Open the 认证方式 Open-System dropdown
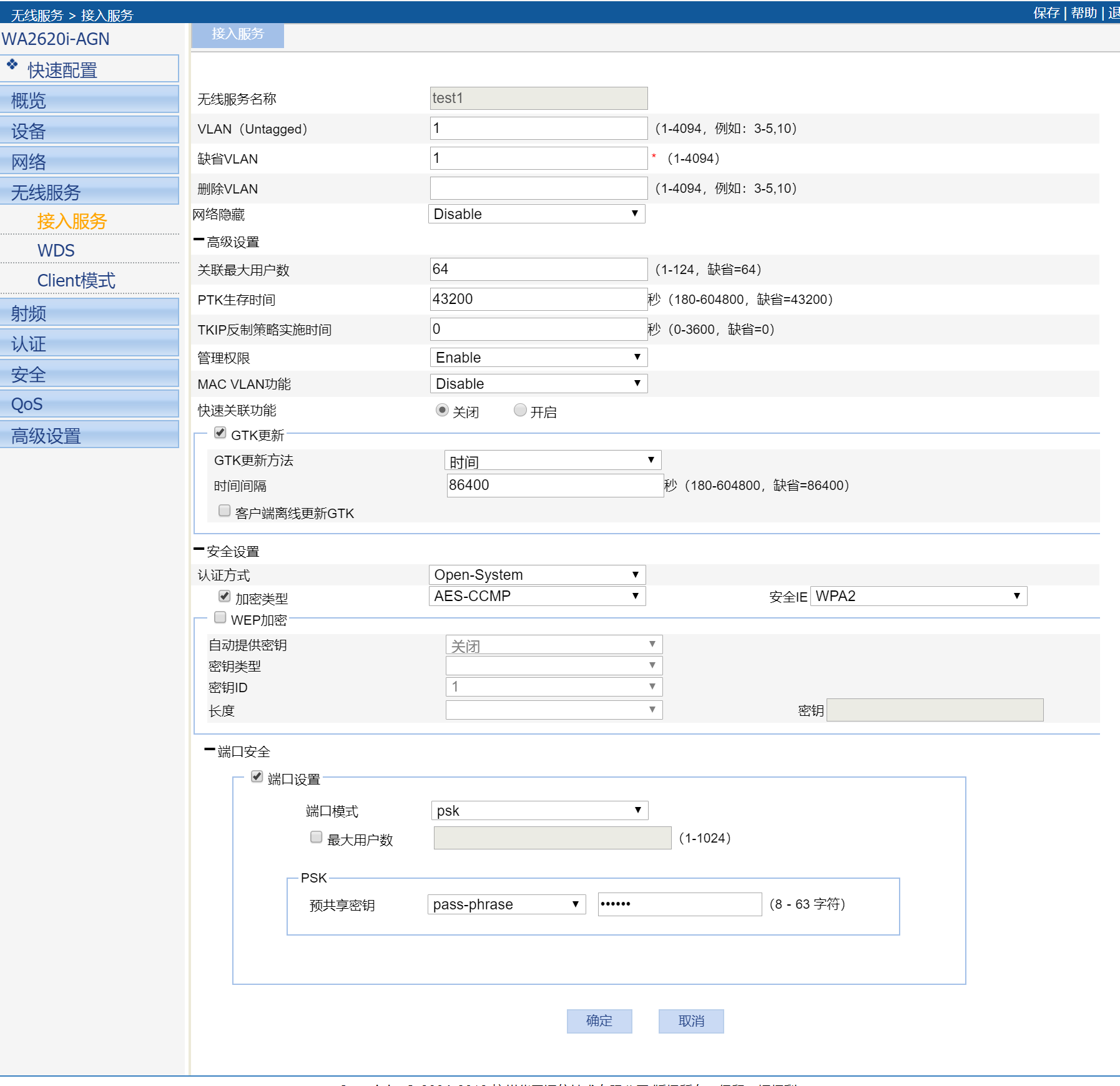The height and width of the screenshot is (1086, 1120). (x=537, y=575)
